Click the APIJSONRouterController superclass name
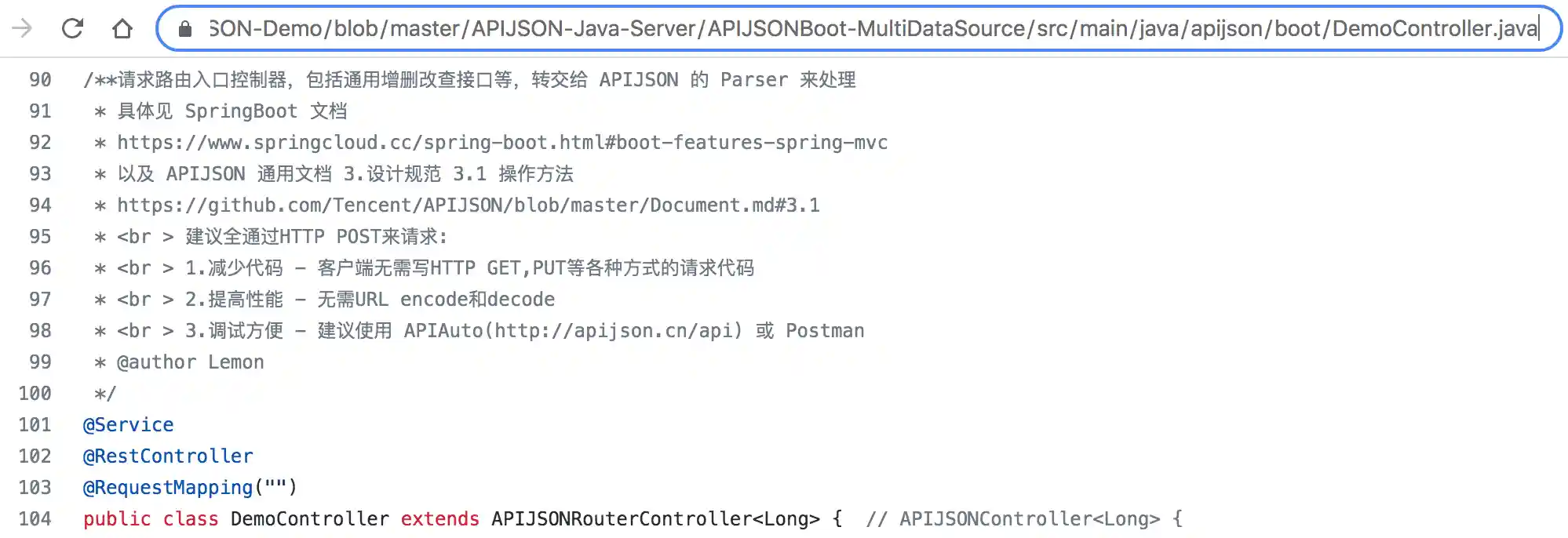The height and width of the screenshot is (538, 1568). click(x=622, y=519)
